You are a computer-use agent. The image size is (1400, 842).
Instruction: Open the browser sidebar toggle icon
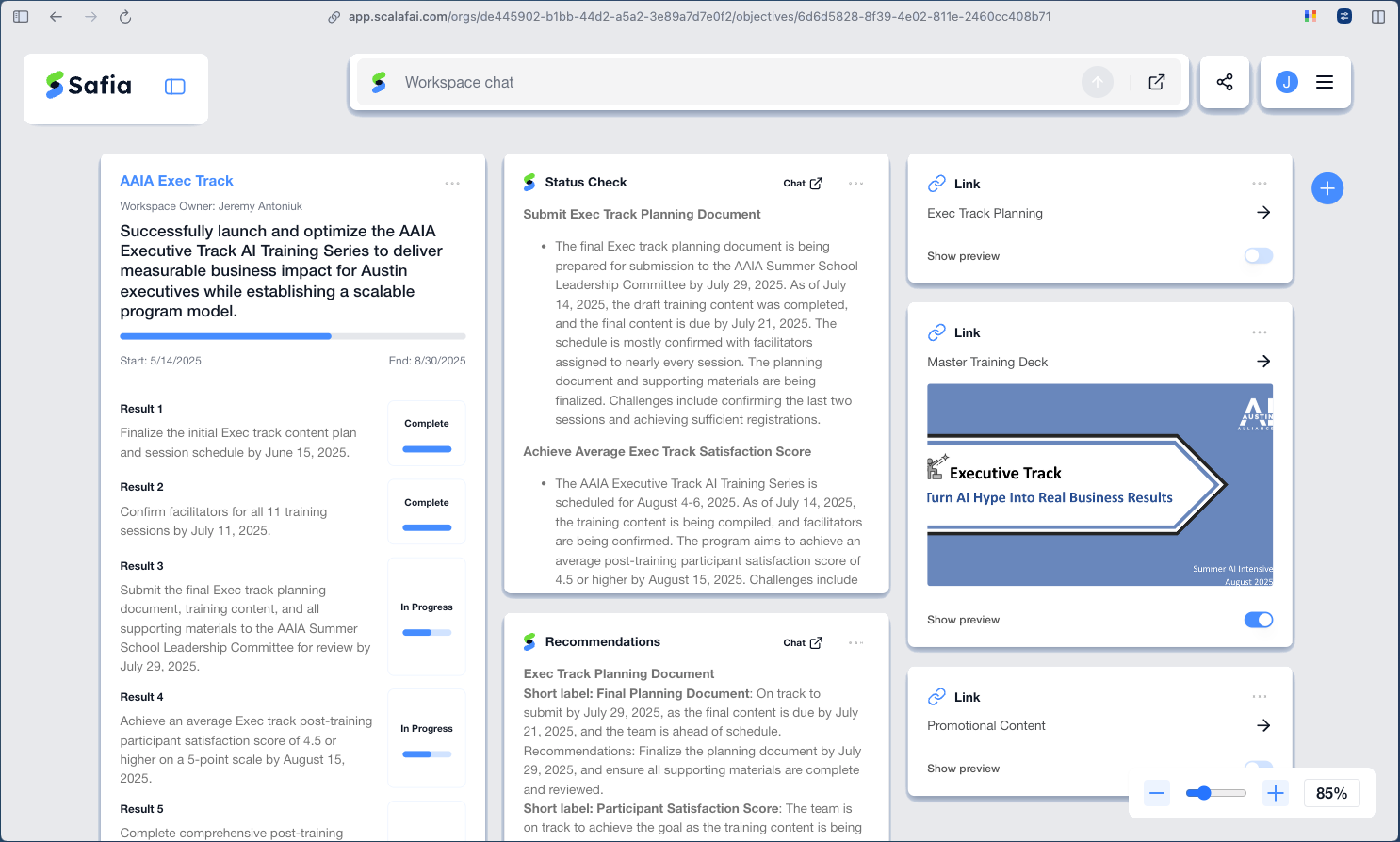pos(21,17)
